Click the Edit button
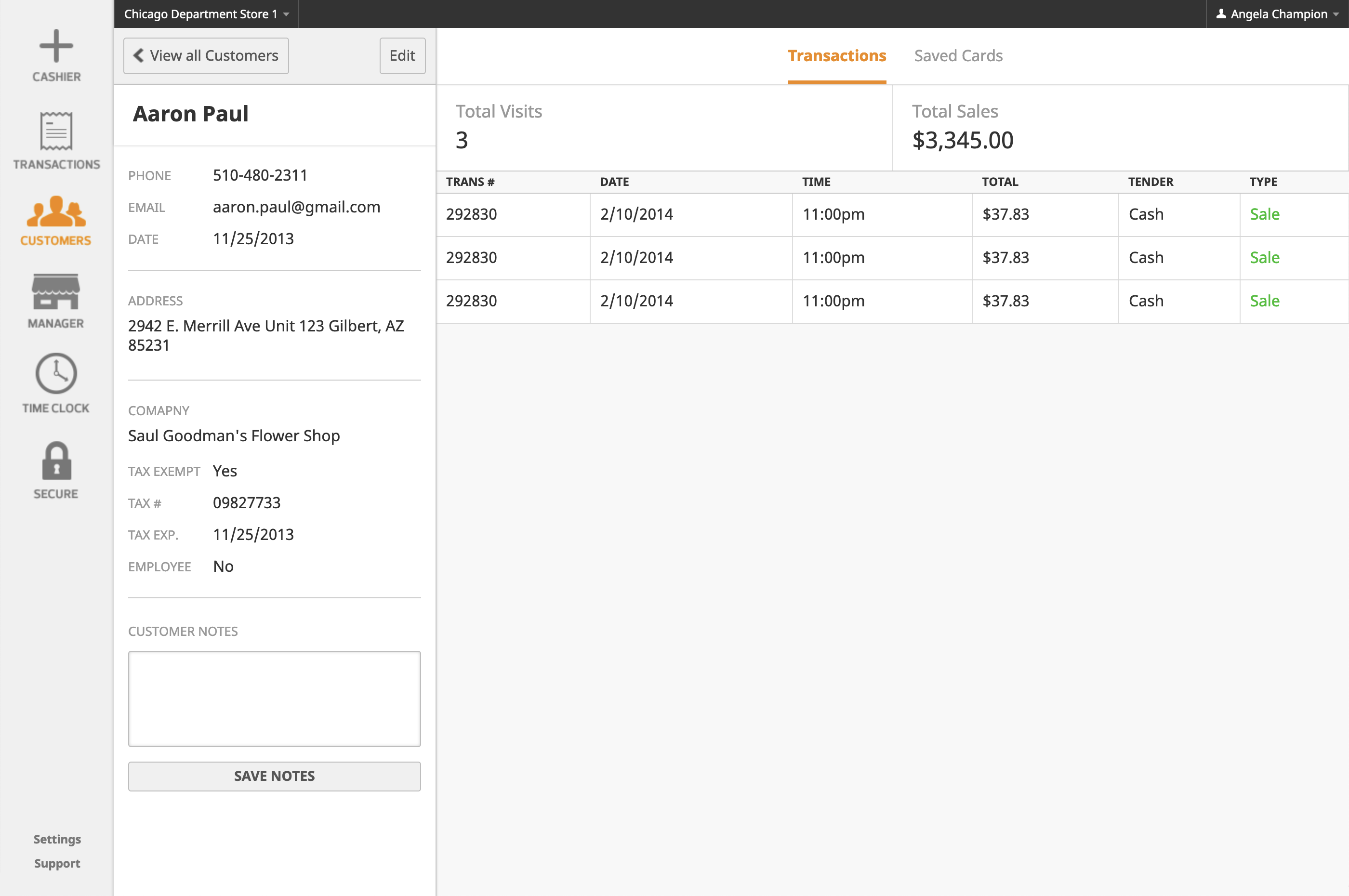This screenshot has width=1349, height=896. click(x=402, y=55)
